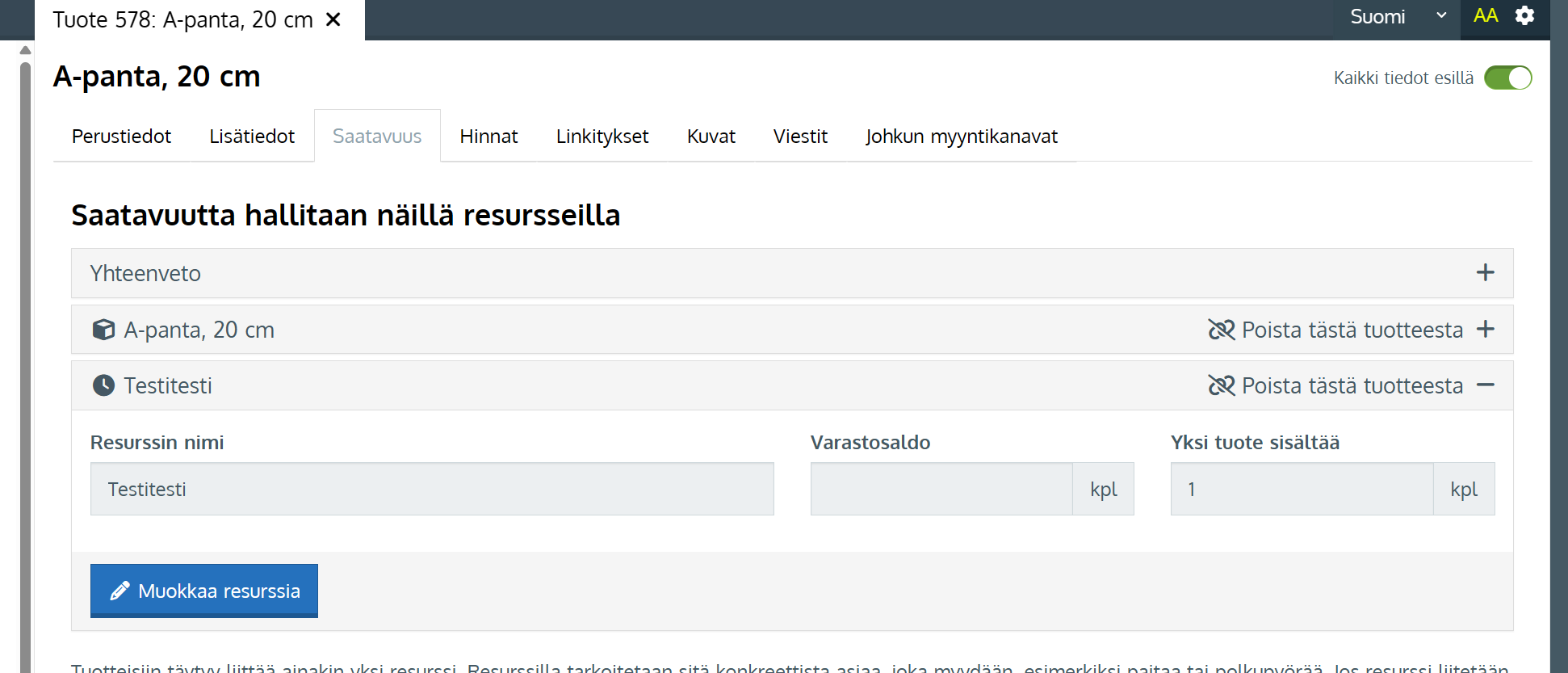Open the Linkitykset tab
1568x673 pixels.
pos(602,137)
